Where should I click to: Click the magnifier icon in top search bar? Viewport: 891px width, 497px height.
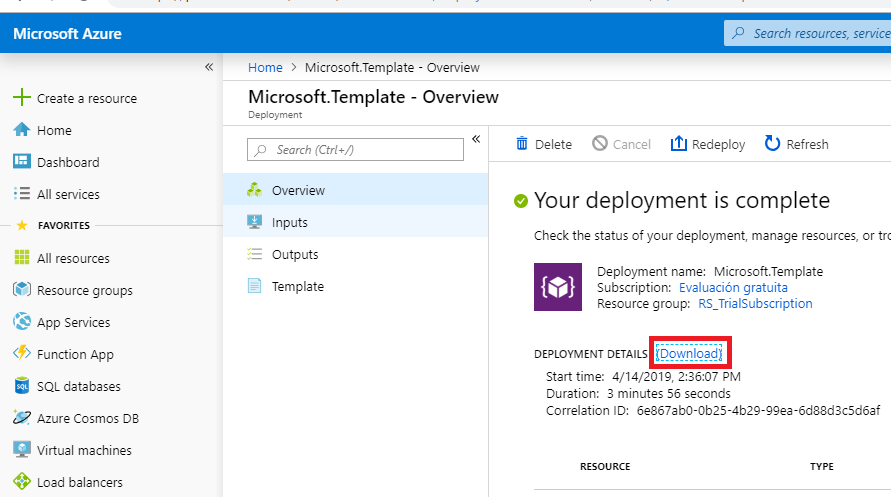click(738, 33)
